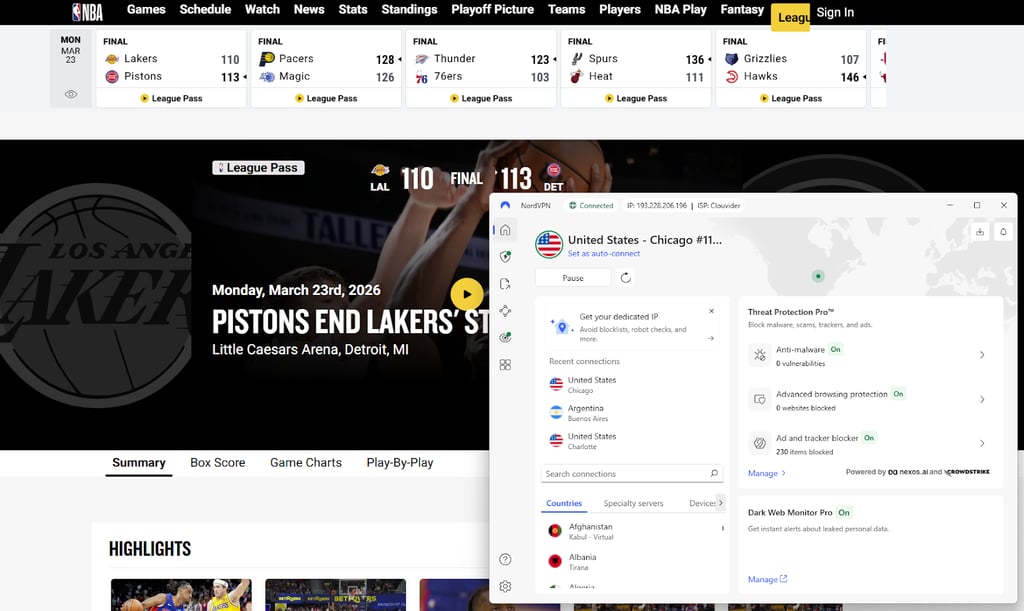Open NordVPN notifications bell icon
The image size is (1024, 611).
(1003, 232)
